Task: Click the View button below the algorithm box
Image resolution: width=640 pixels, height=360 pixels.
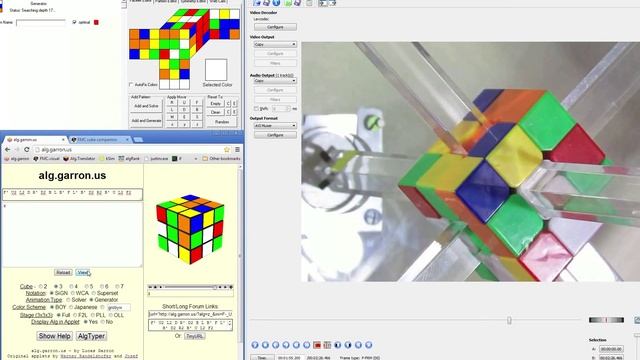Action: 83,272
